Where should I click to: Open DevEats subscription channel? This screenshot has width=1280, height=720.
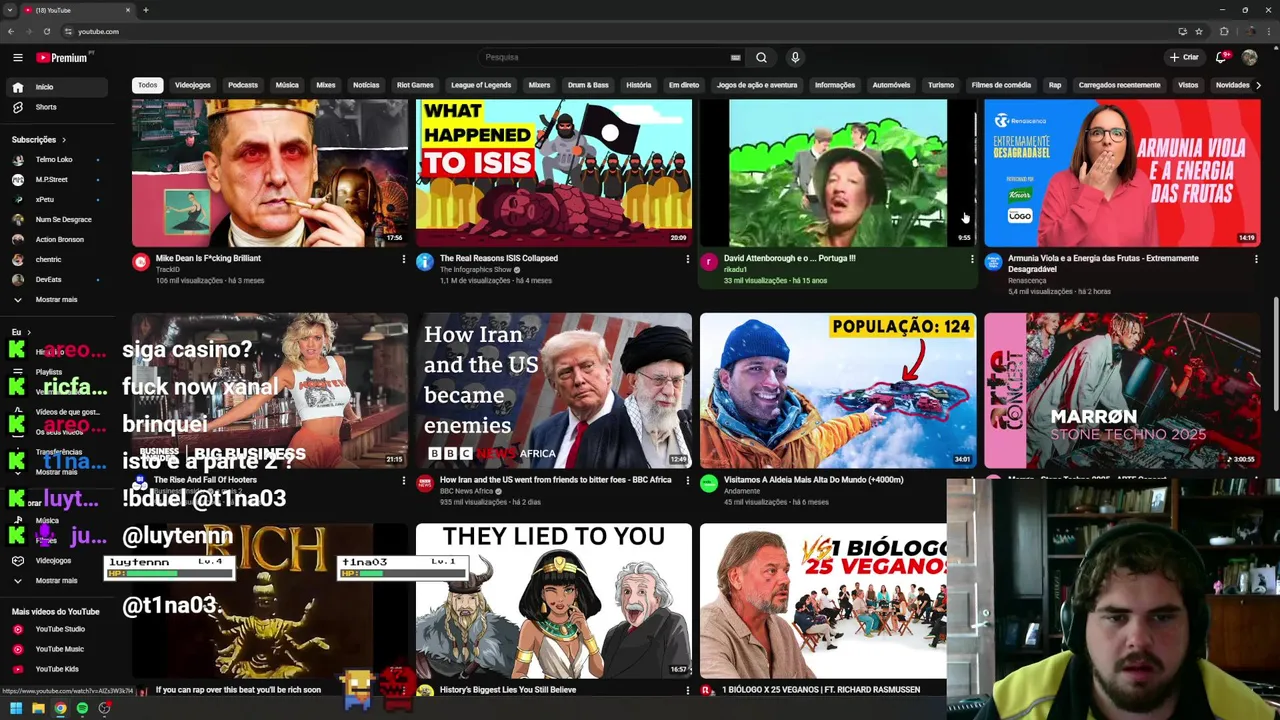coord(55,280)
